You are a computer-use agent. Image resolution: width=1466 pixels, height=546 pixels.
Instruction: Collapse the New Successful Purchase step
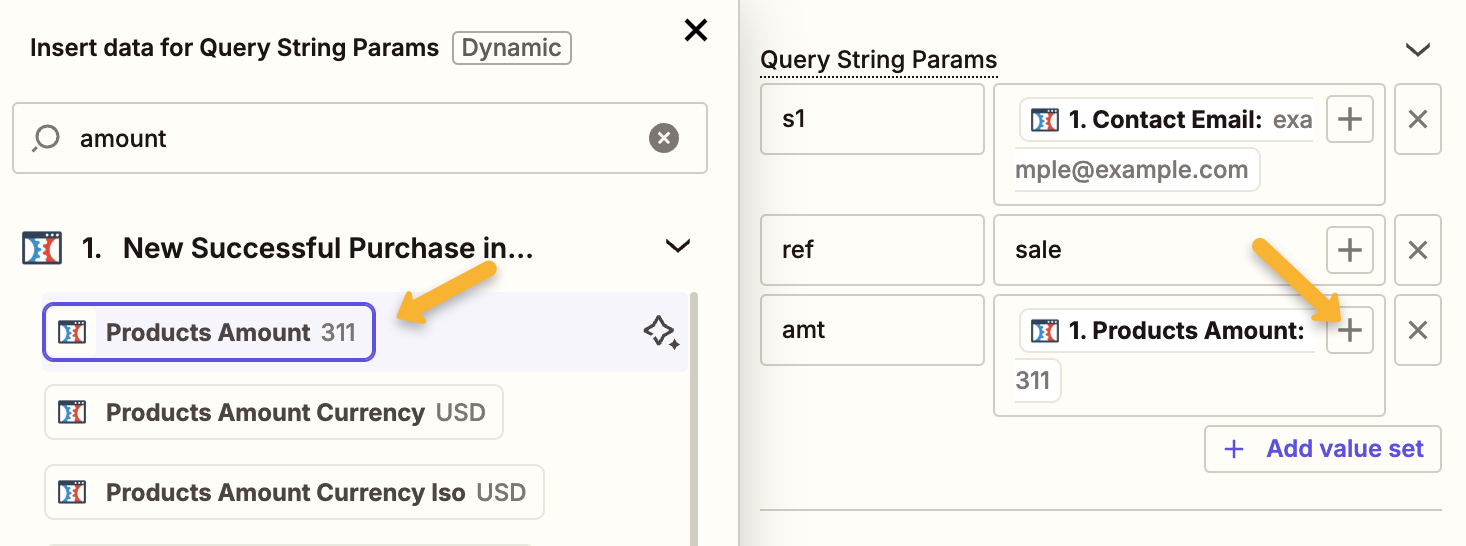(678, 247)
